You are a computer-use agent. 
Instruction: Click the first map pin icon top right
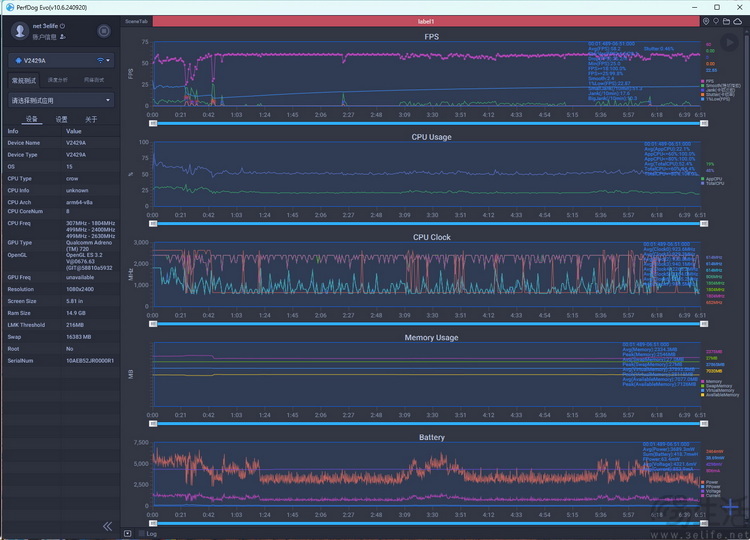[x=706, y=21]
